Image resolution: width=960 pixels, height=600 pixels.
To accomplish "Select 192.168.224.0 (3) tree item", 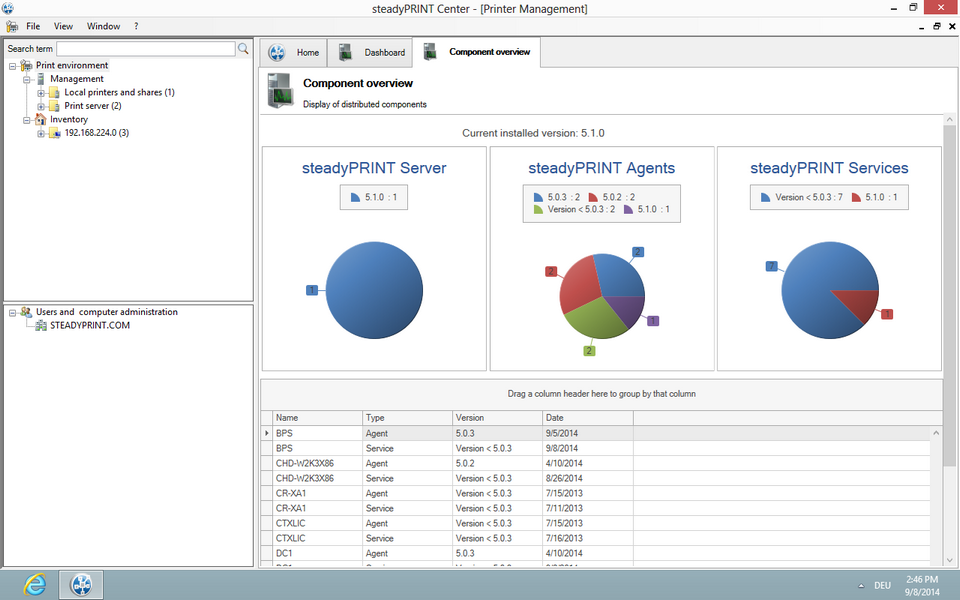I will [97, 133].
